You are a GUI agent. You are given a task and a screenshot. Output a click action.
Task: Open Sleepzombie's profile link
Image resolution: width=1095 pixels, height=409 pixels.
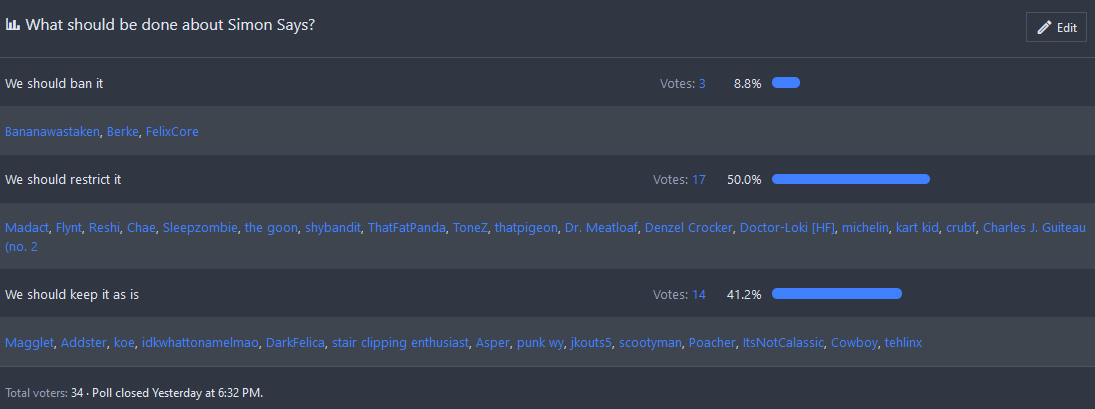point(200,228)
